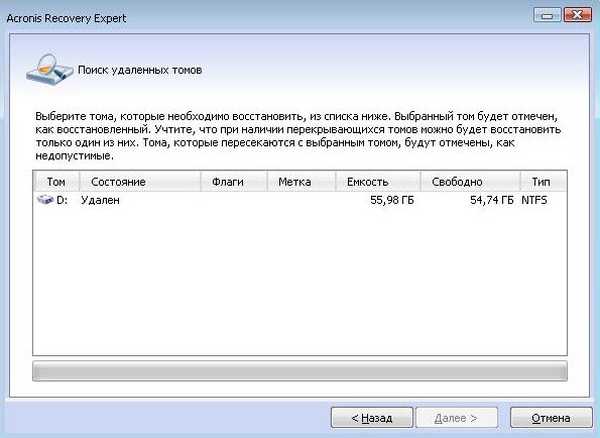
Task: Click the disk icon next to volume D:
Action: click(x=46, y=201)
